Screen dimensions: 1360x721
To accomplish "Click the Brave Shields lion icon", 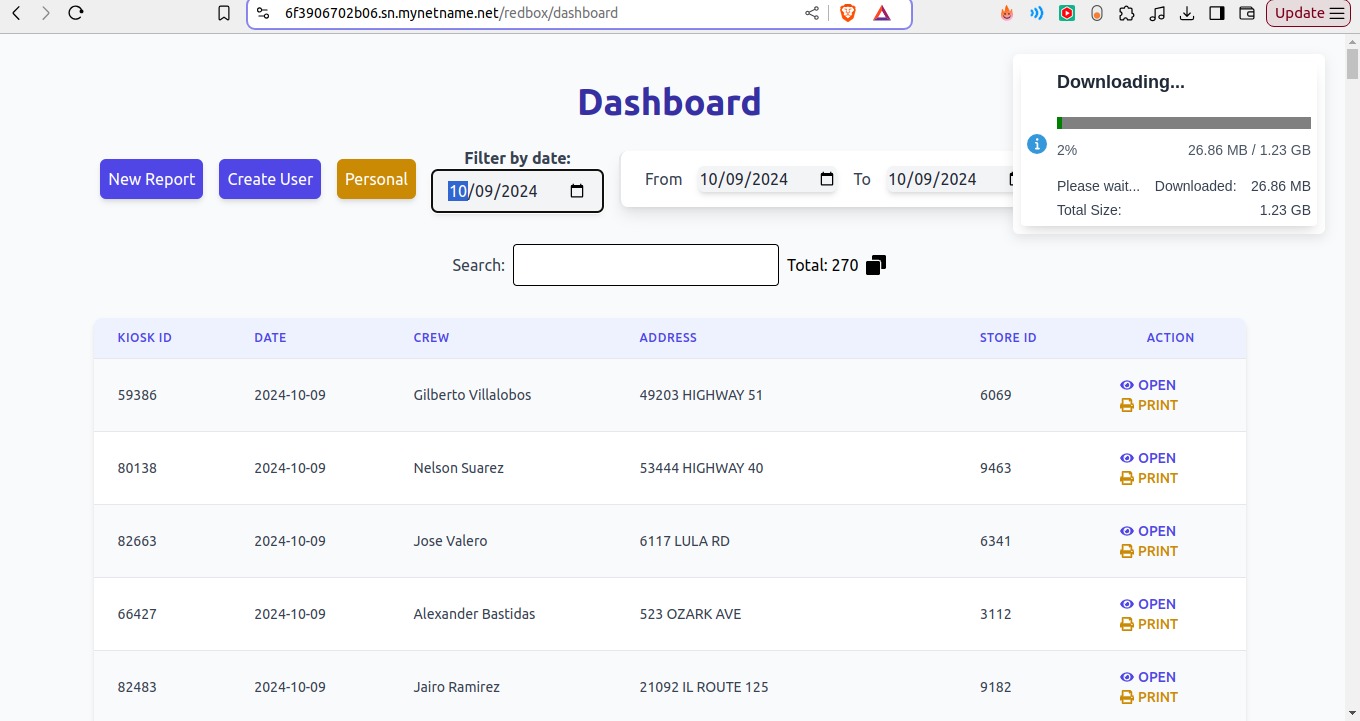I will pos(848,13).
